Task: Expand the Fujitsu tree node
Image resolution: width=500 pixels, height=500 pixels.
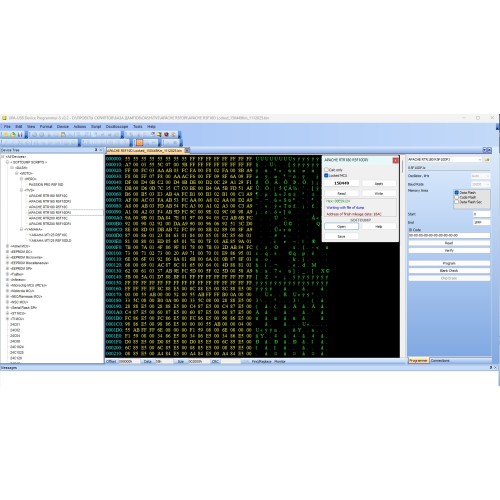Action: 8,274
